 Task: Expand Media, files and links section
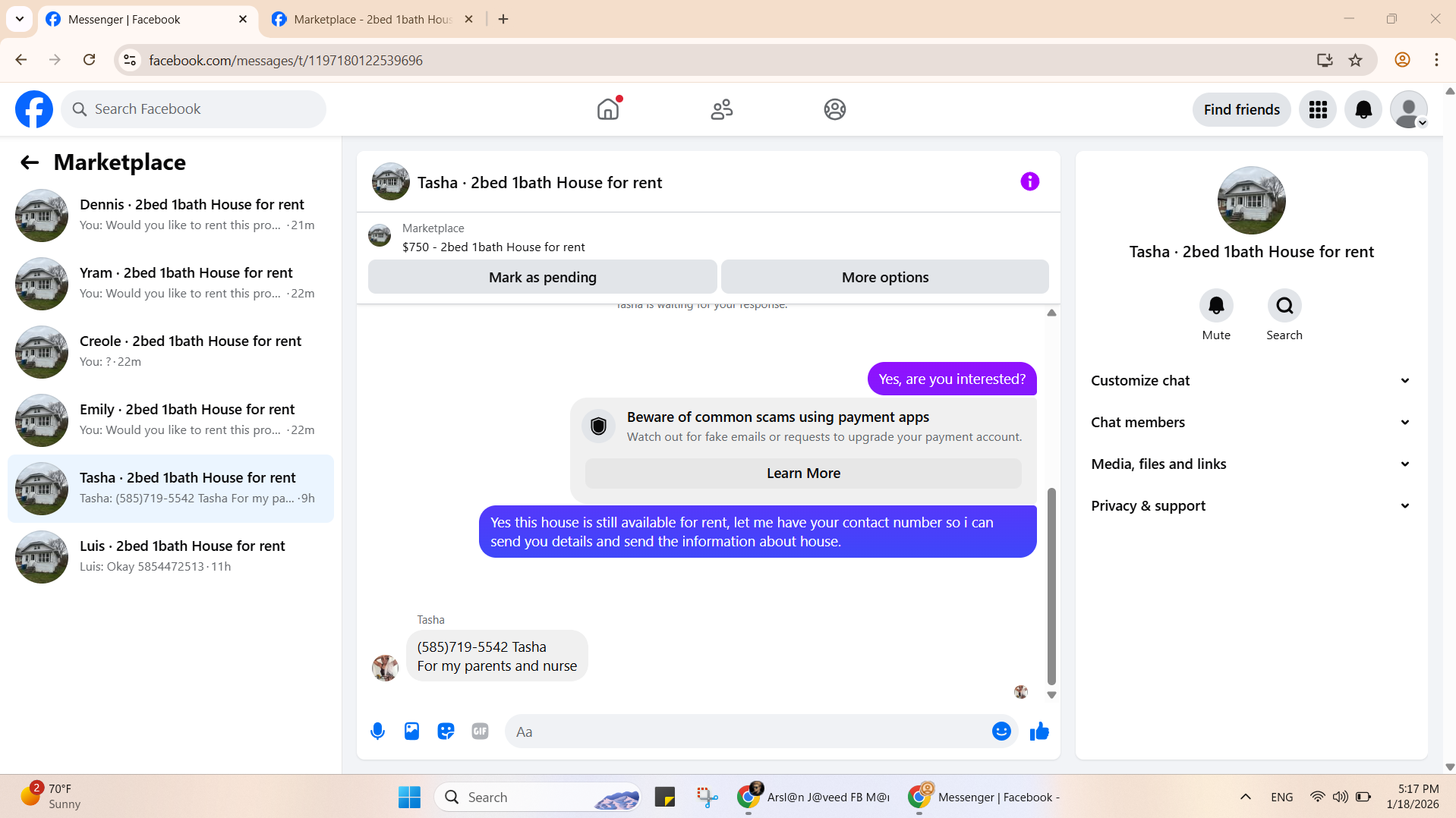click(x=1251, y=464)
